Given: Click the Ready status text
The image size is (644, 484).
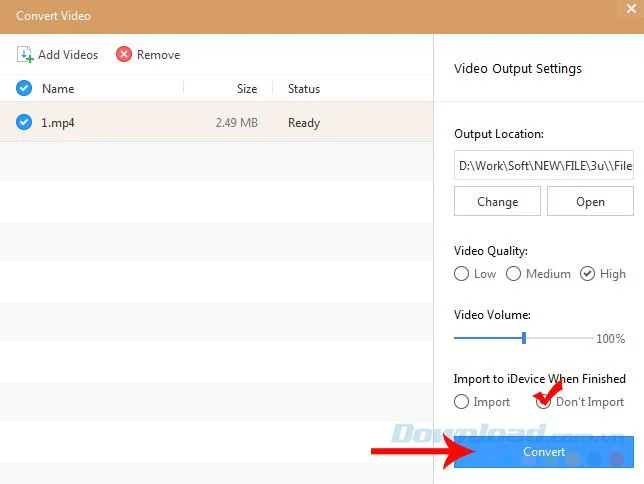Looking at the screenshot, I should (x=304, y=123).
